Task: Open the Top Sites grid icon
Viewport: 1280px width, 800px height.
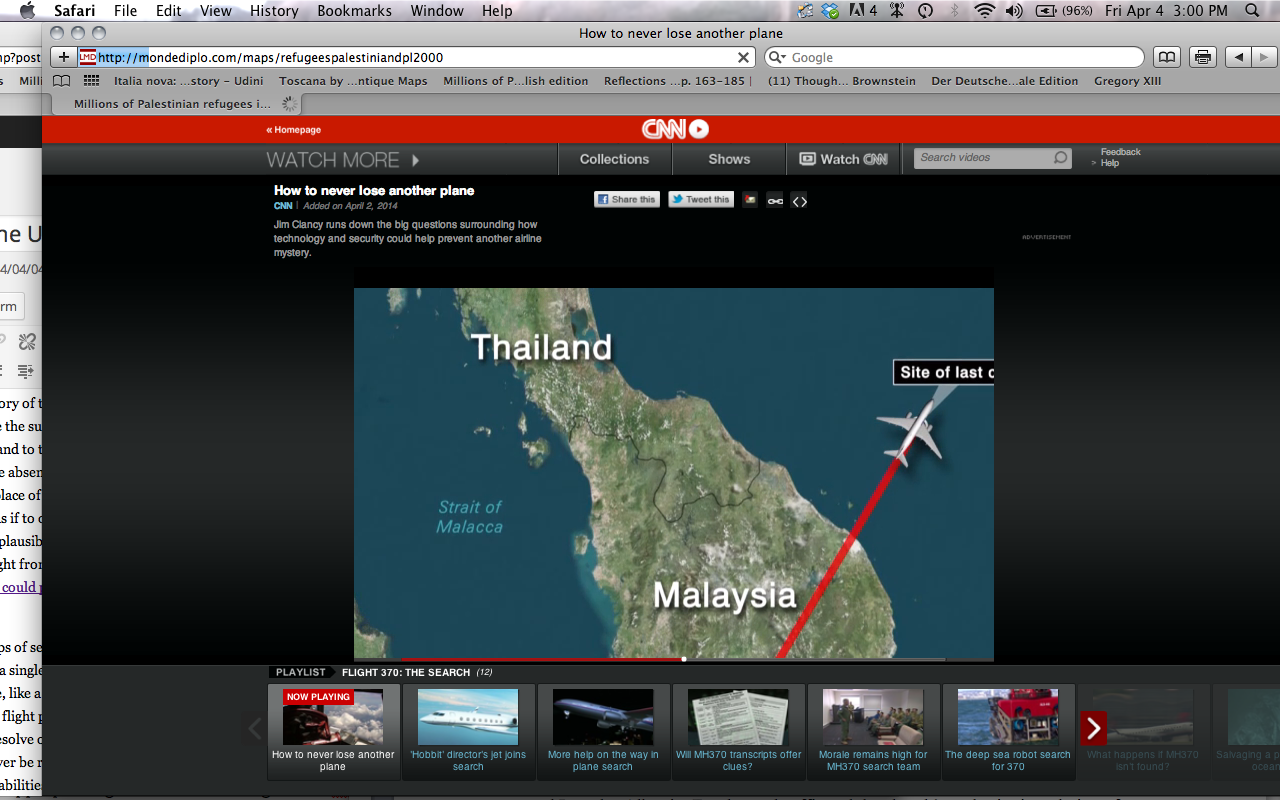Action: click(91, 81)
